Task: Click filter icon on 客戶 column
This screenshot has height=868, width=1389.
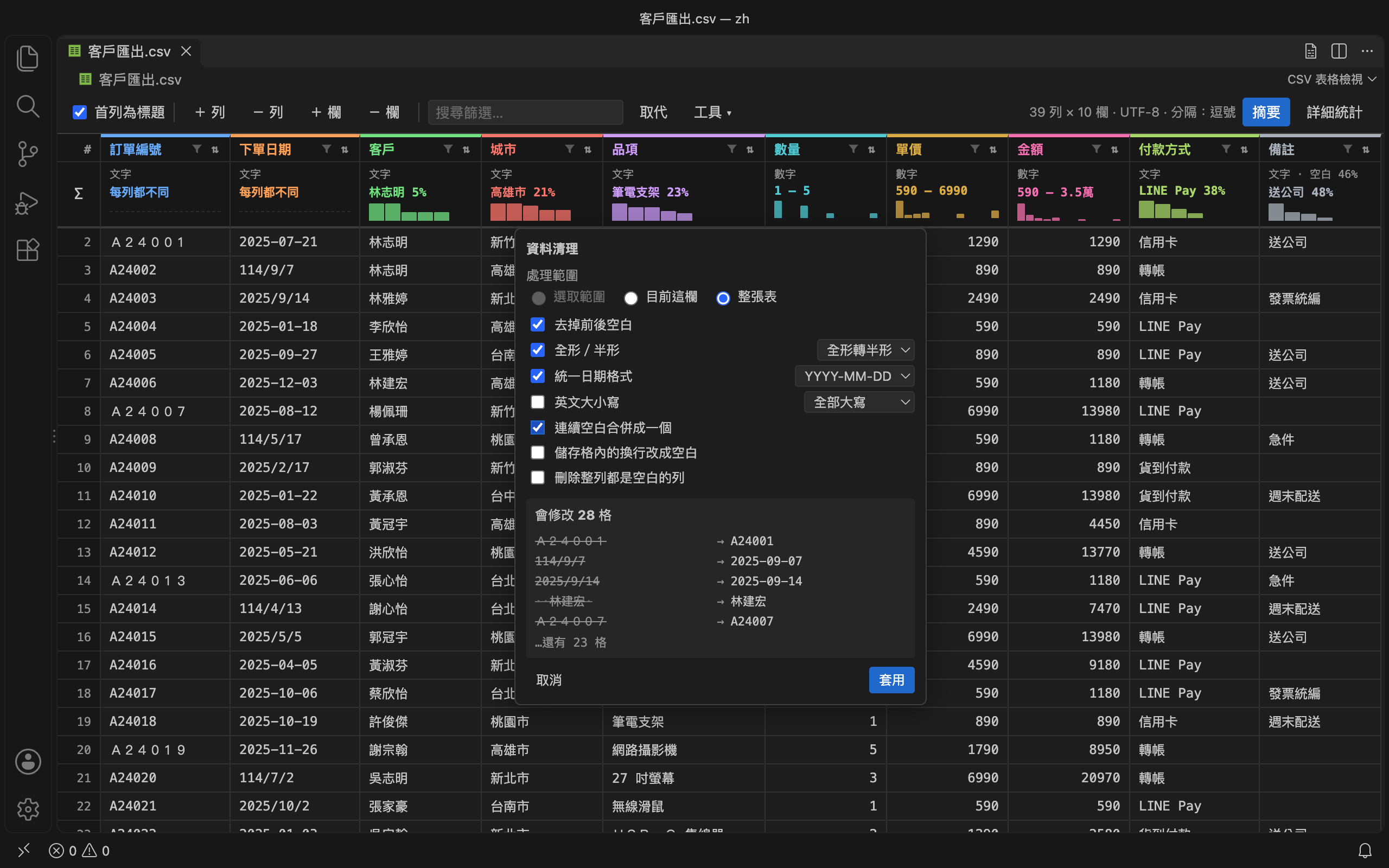Action: pos(448,149)
